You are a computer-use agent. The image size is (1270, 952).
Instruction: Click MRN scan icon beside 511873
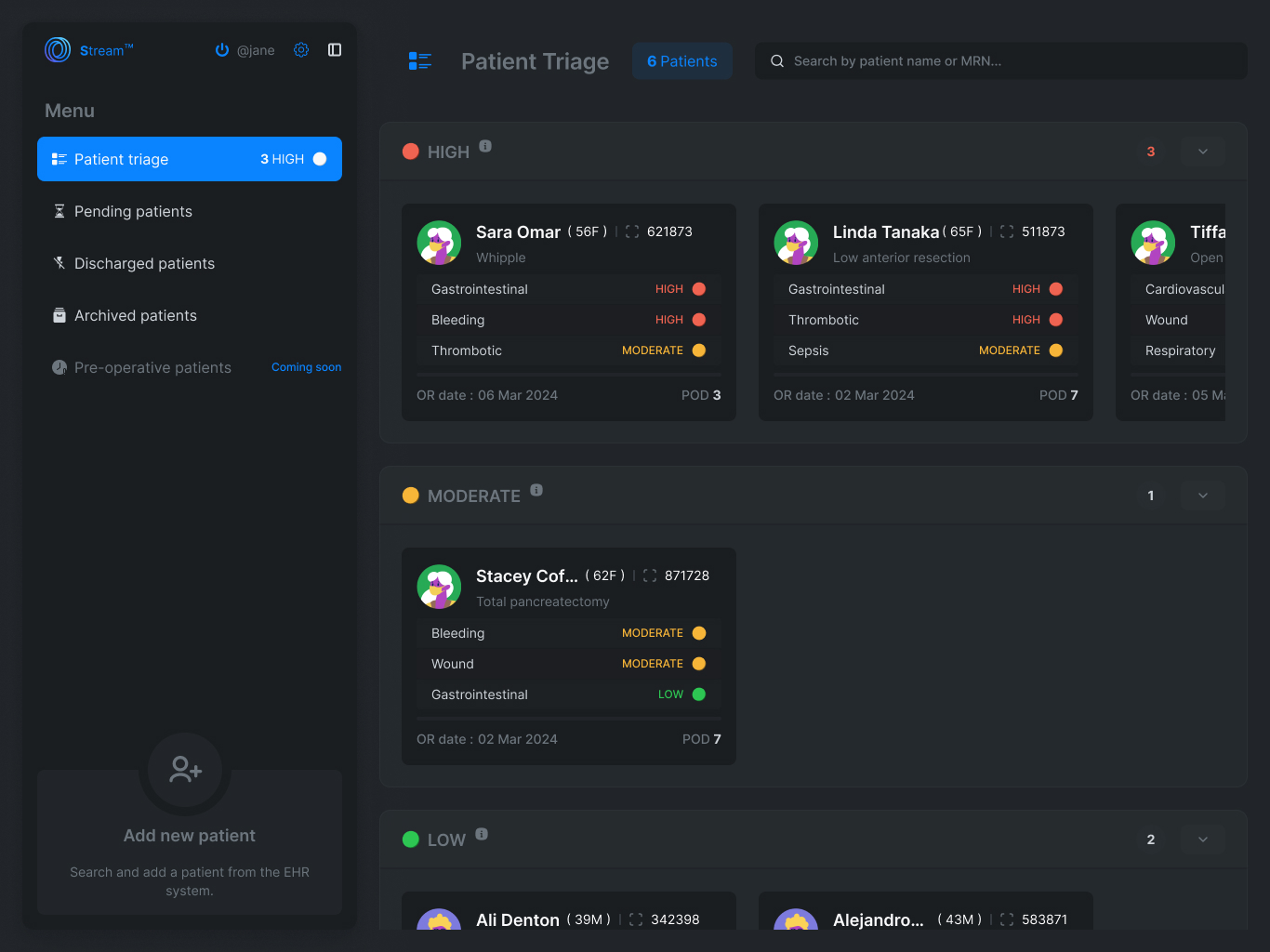click(1007, 231)
